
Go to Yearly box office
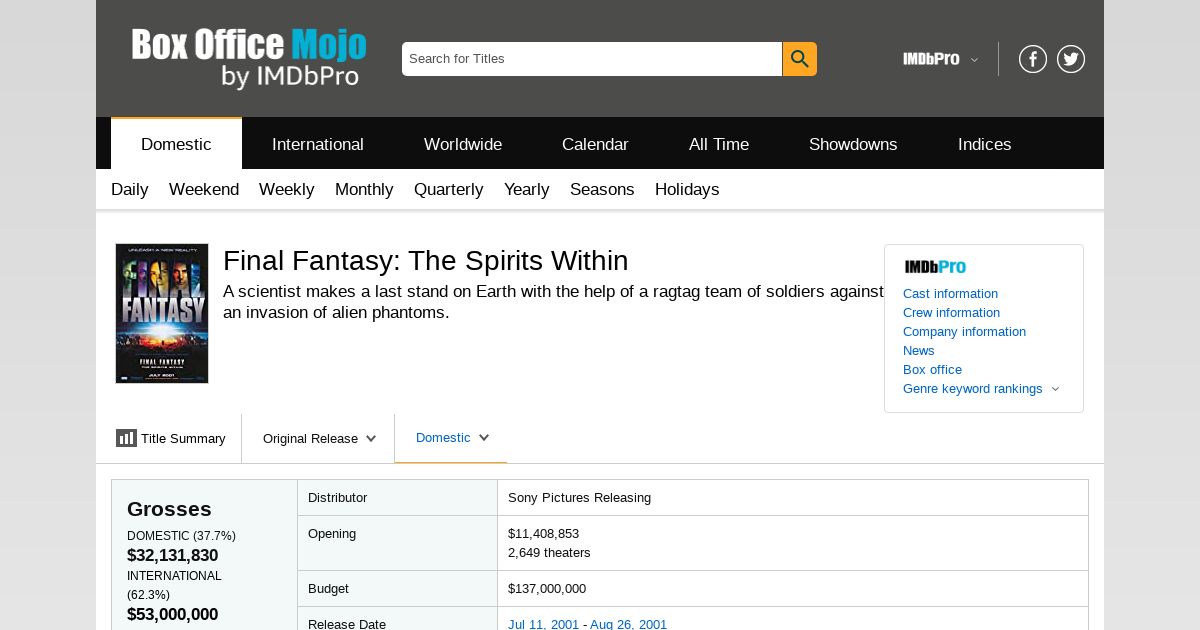tap(526, 189)
